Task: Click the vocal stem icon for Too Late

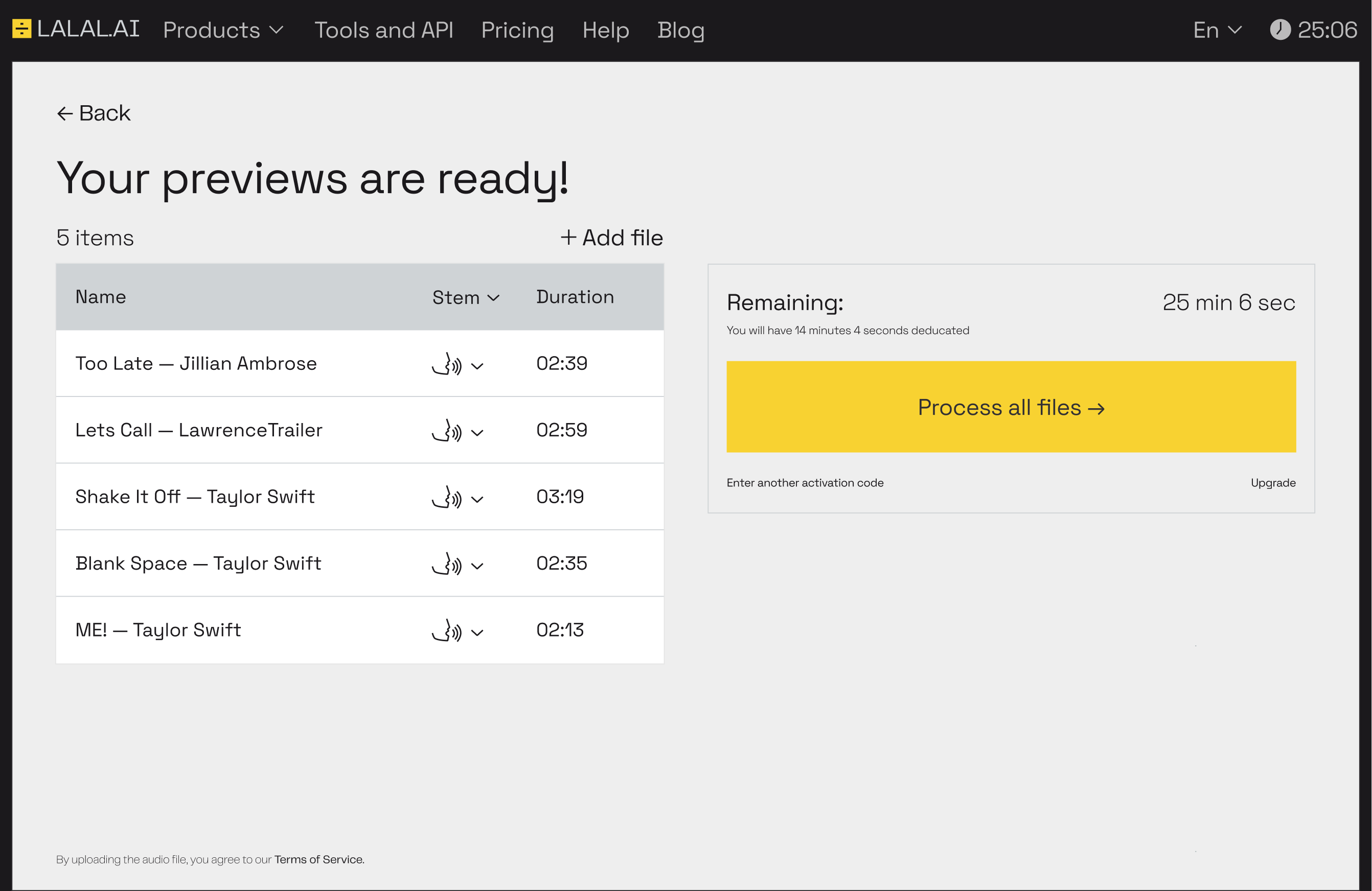Action: 447,364
